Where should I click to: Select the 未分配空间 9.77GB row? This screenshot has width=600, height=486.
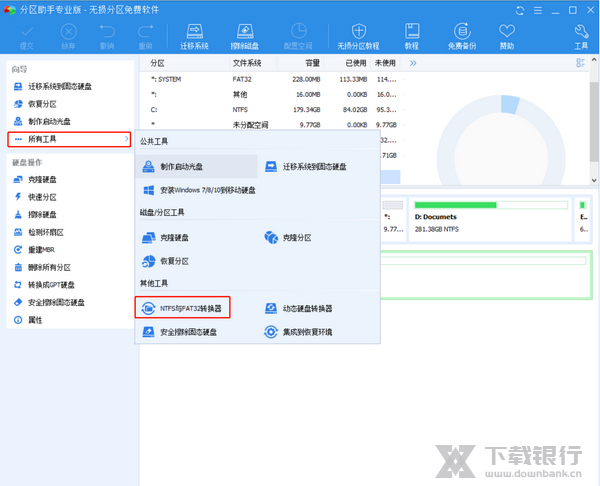coord(272,125)
